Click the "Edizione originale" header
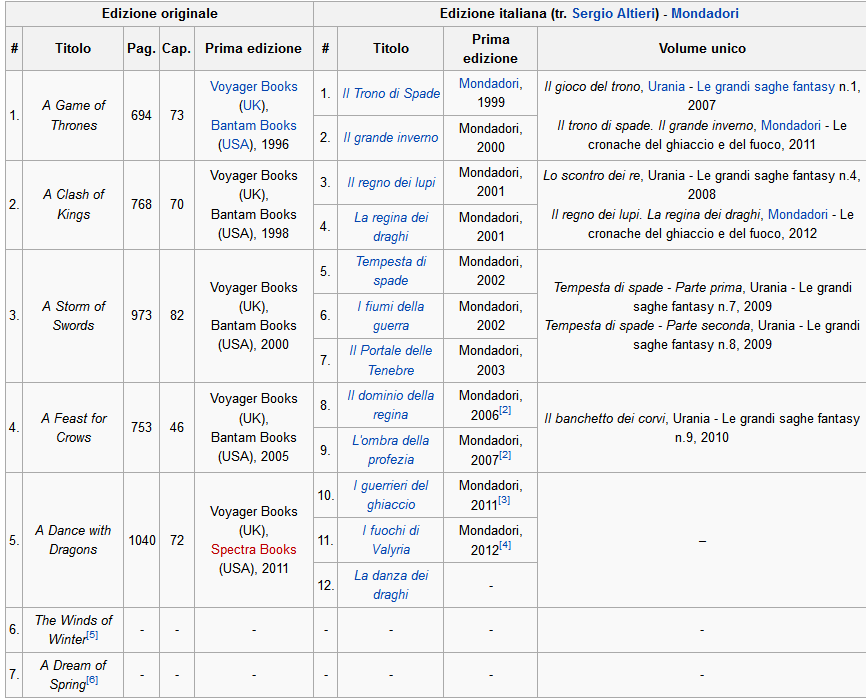The width and height of the screenshot is (866, 698). (160, 14)
